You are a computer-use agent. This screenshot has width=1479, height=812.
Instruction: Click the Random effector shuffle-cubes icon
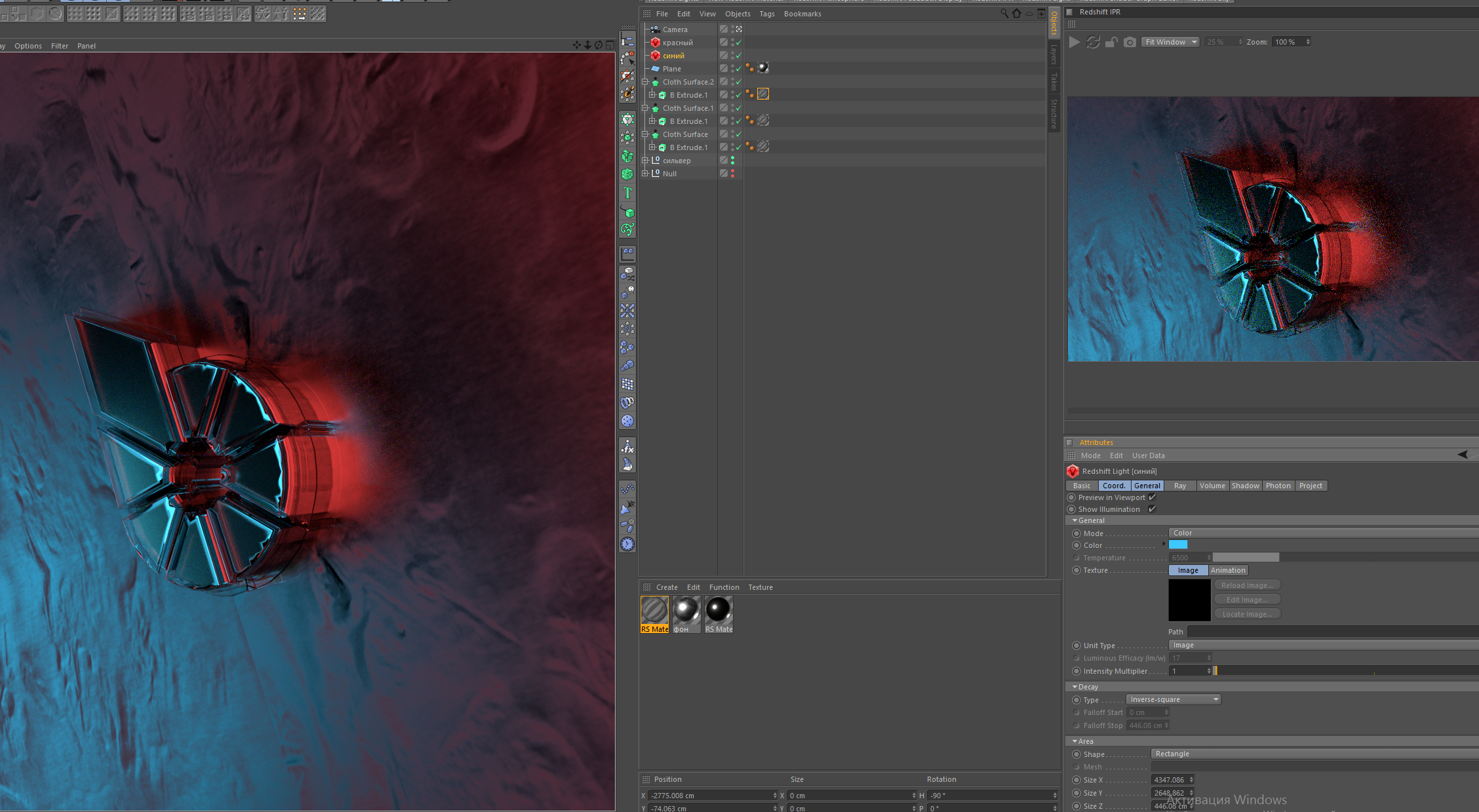click(x=627, y=274)
